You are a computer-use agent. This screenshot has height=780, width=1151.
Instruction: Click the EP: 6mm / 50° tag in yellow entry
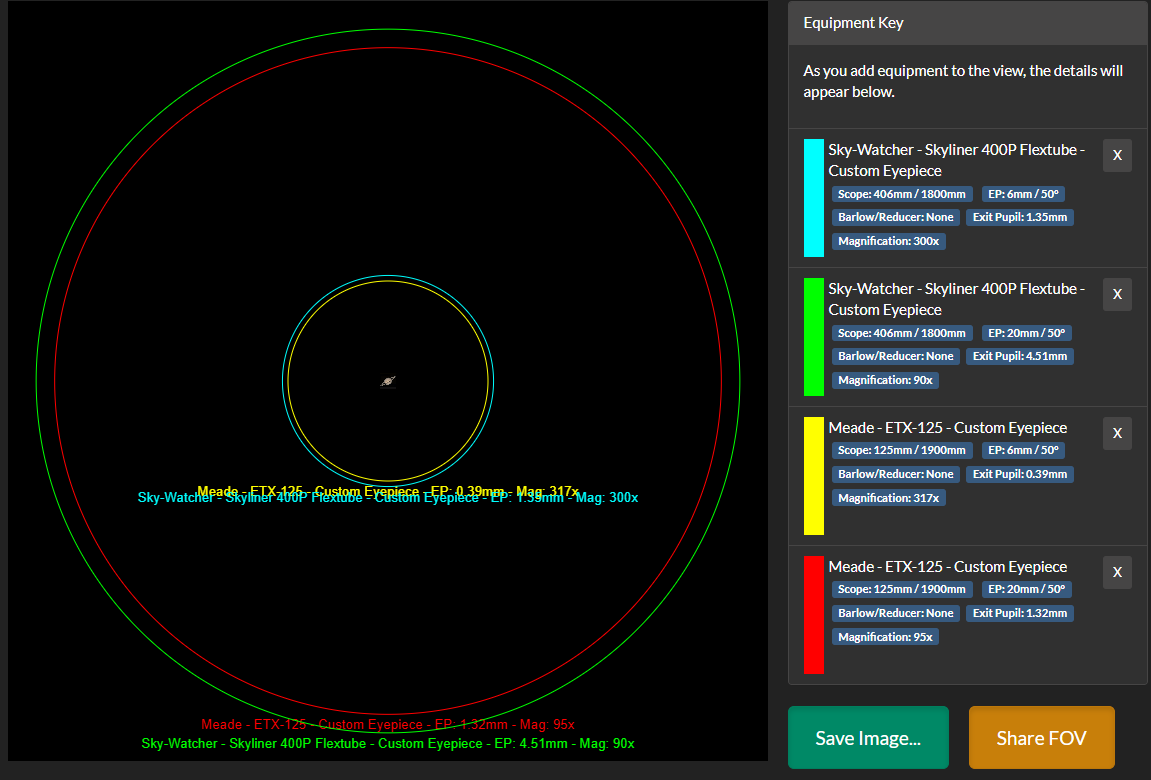click(x=1023, y=451)
